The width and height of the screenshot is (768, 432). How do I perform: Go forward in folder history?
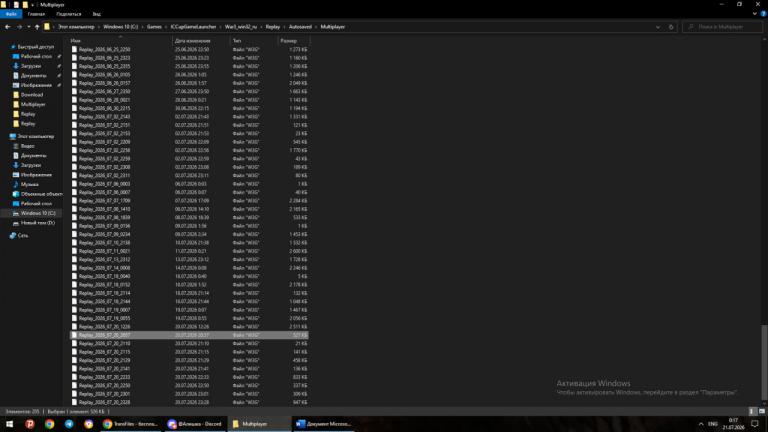point(20,27)
